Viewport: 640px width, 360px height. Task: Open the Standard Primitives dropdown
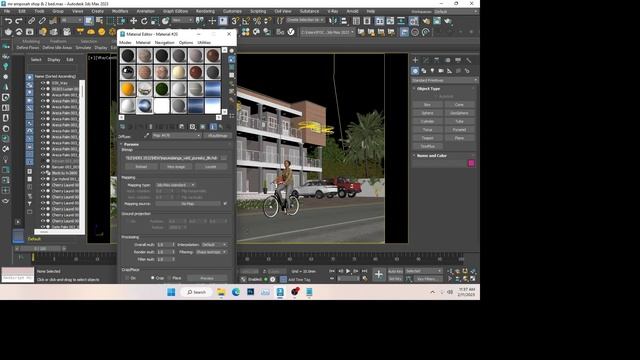coord(444,80)
